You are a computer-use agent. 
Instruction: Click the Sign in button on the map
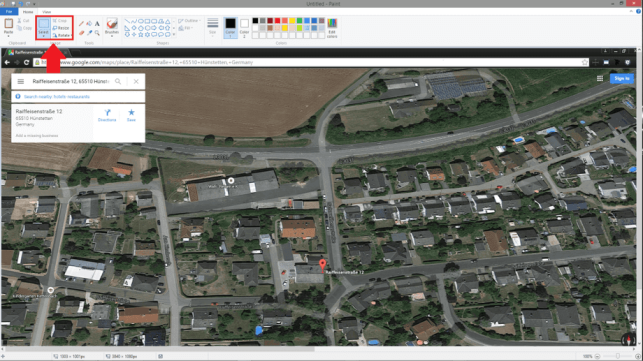tap(622, 78)
